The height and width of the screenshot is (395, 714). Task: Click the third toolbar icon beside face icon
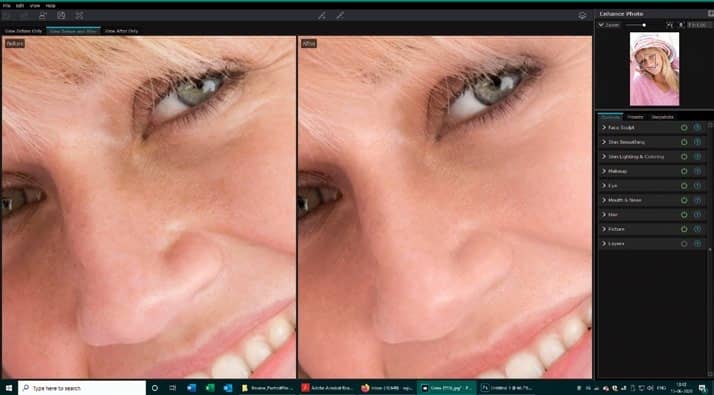(x=79, y=15)
